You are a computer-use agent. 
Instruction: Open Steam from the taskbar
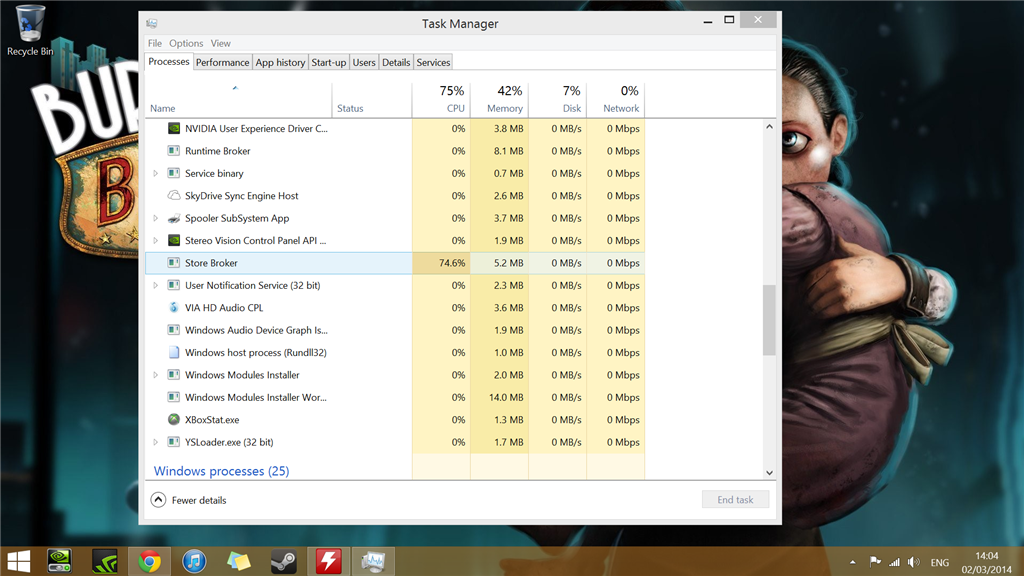283,561
